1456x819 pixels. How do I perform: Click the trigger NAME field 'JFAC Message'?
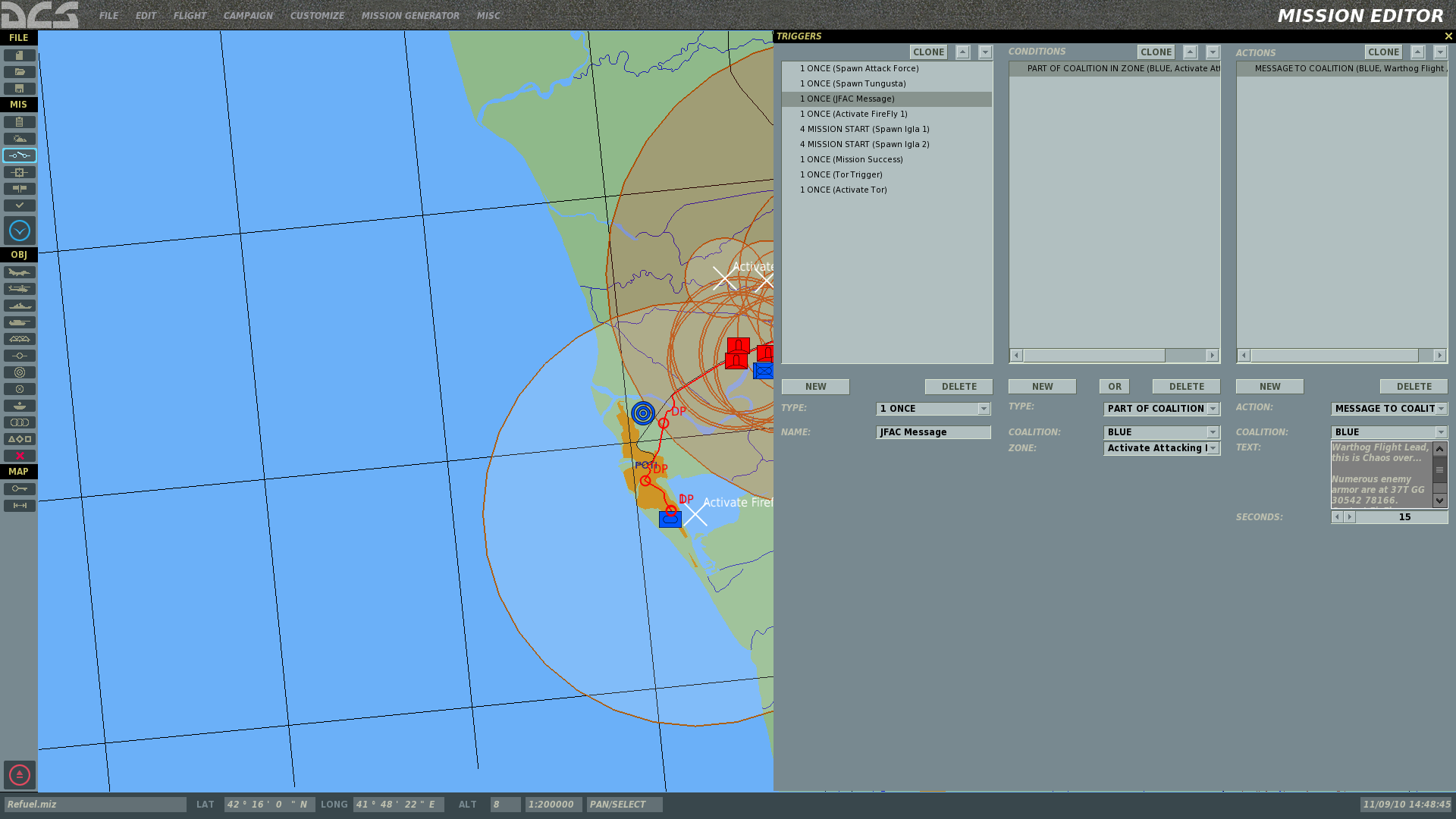(x=933, y=432)
